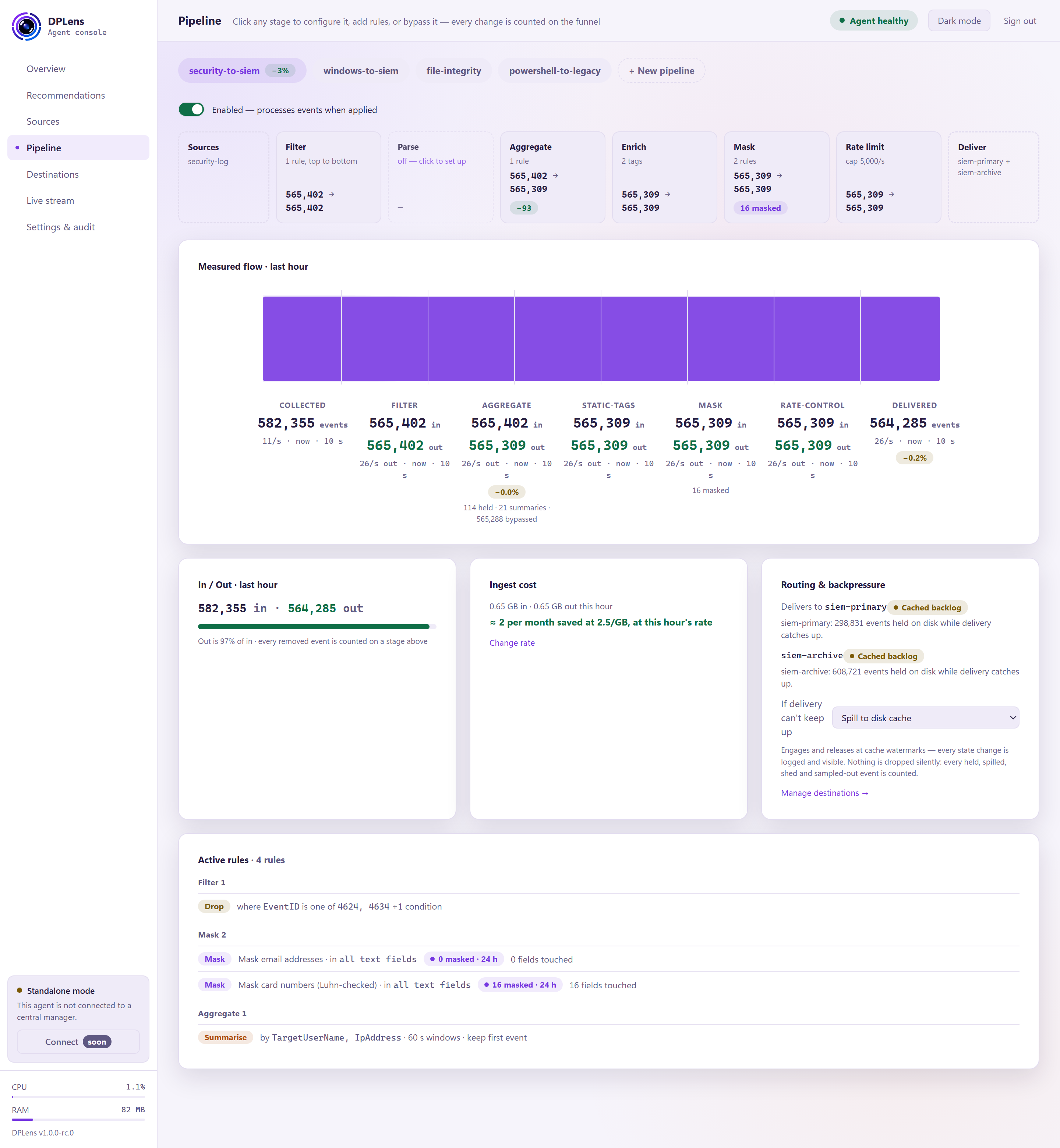Follow the Manage destinations link
Viewport: 1060px width, 1148px height.
click(x=824, y=793)
